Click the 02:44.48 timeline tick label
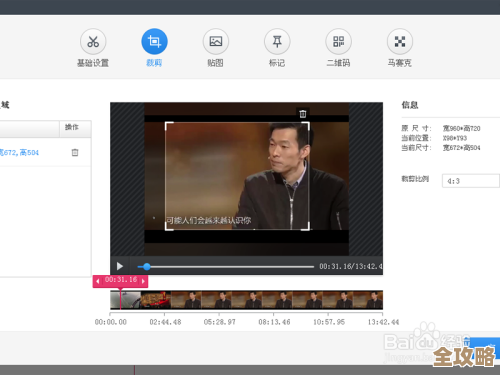Screen dimensions: 500x375 pos(165,322)
